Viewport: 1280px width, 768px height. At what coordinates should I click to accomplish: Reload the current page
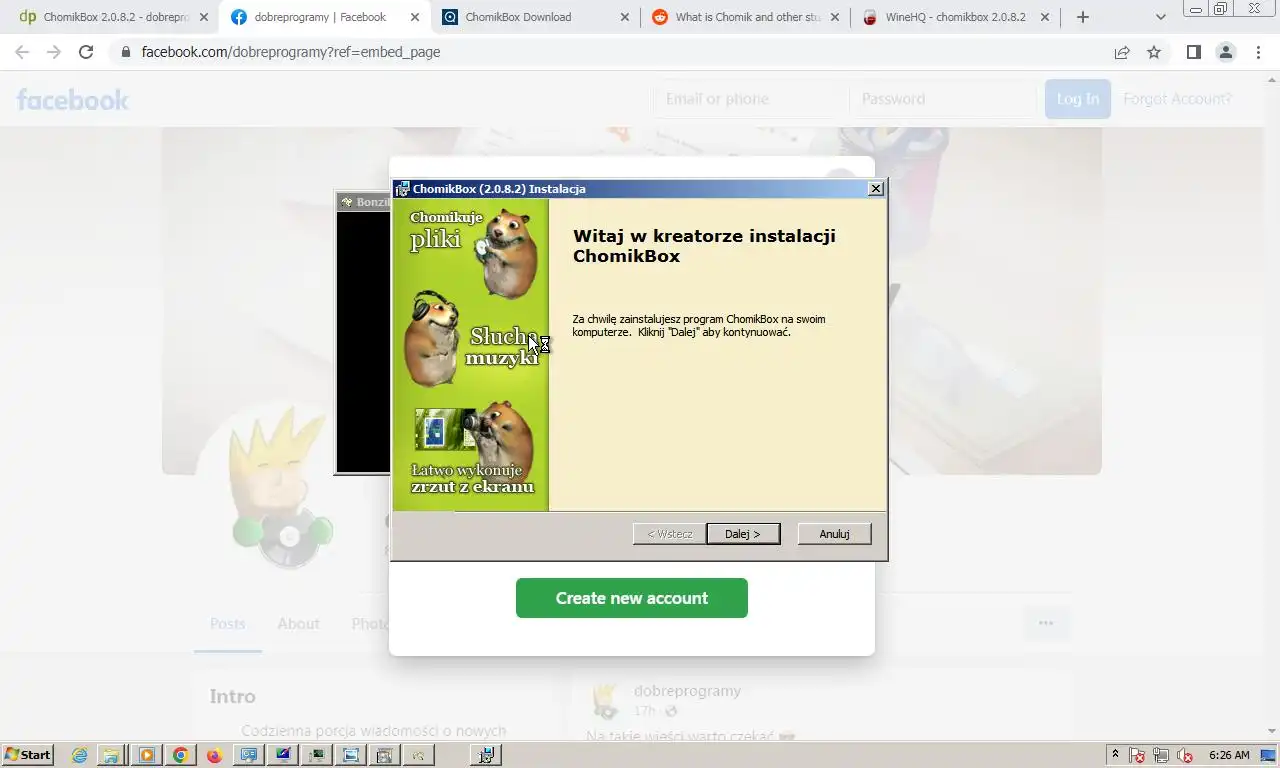pyautogui.click(x=86, y=52)
